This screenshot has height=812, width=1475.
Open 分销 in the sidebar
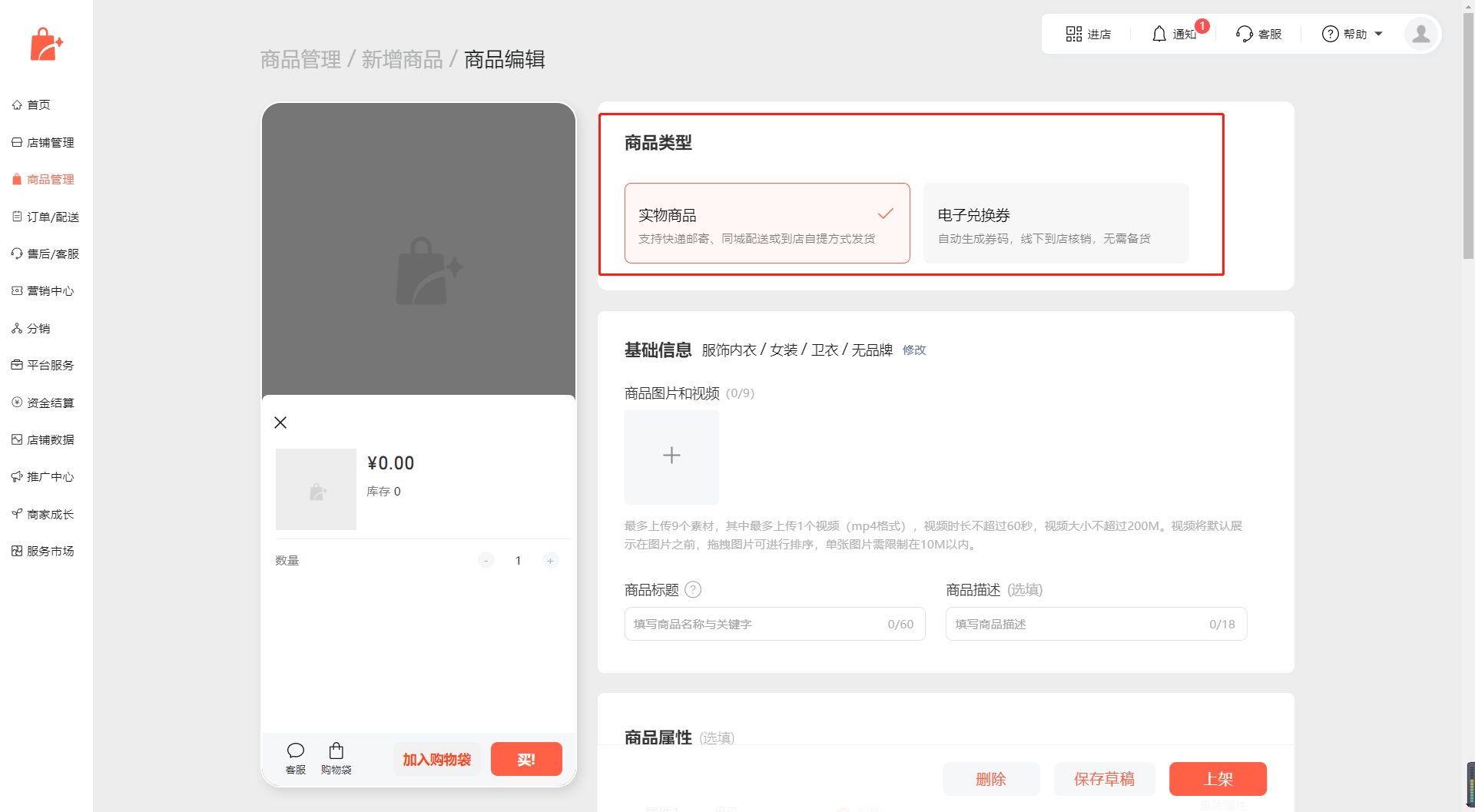pos(31,329)
